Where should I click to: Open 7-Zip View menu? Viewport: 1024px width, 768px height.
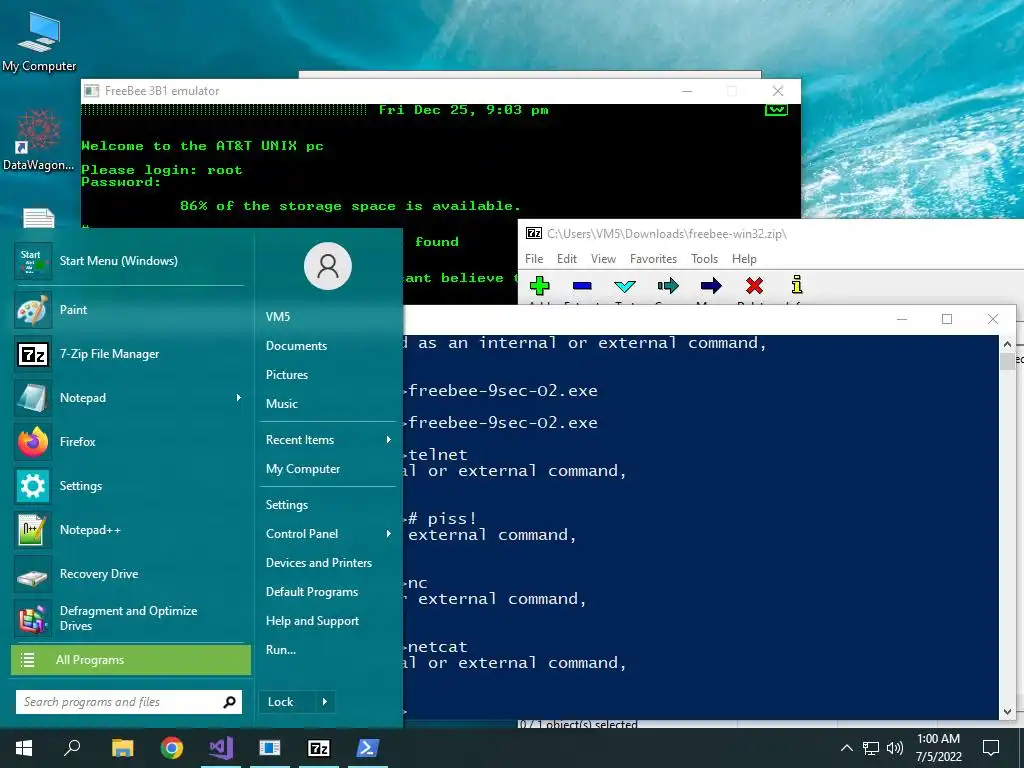tap(603, 259)
